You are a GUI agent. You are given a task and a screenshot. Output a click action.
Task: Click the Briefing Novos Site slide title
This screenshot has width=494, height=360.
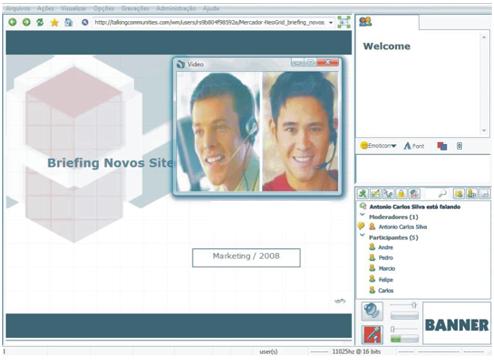[111, 163]
